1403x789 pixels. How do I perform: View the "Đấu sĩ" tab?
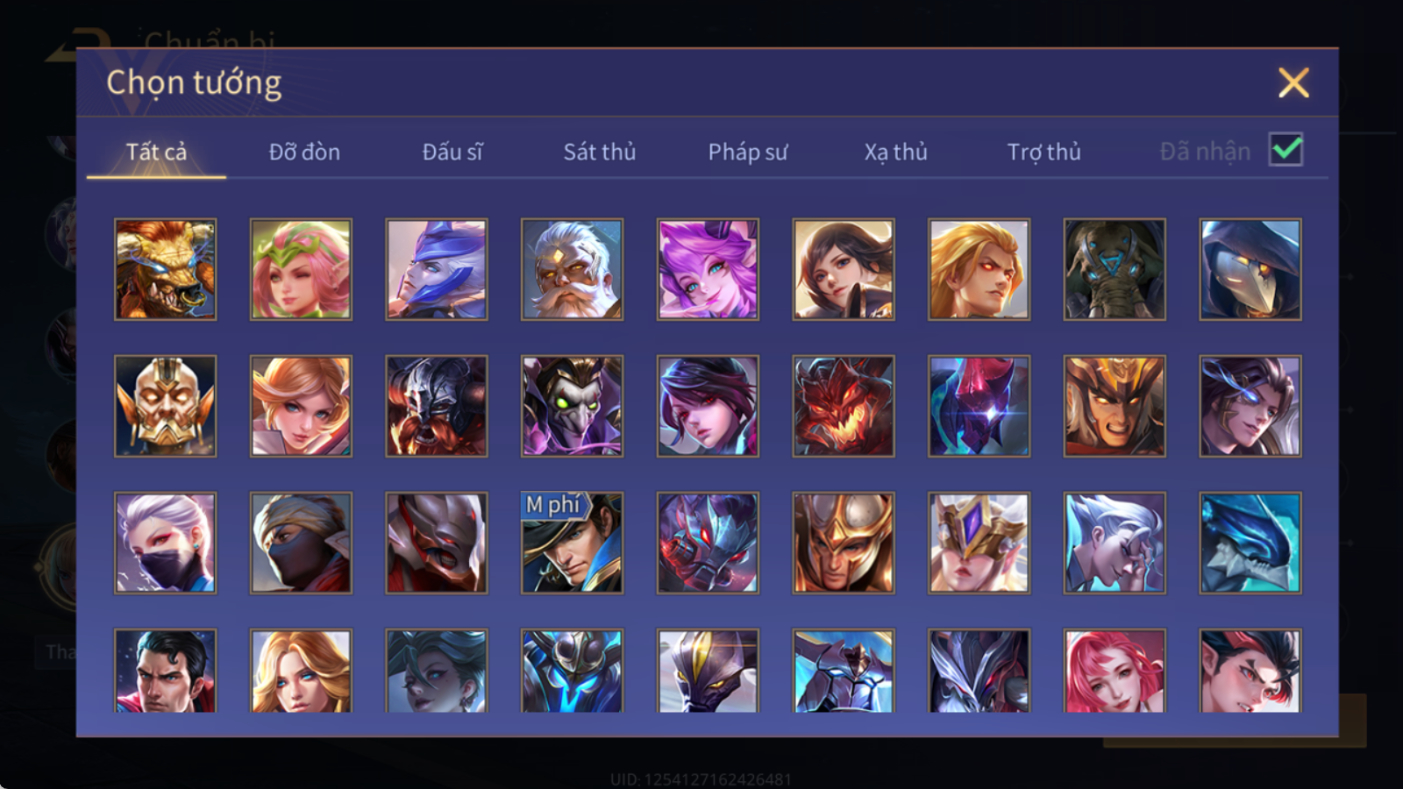(x=452, y=152)
